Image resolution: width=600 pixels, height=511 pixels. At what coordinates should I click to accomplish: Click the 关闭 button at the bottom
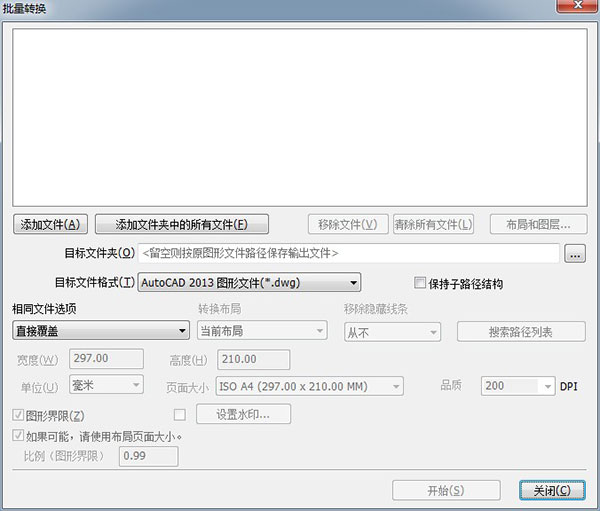click(x=552, y=490)
